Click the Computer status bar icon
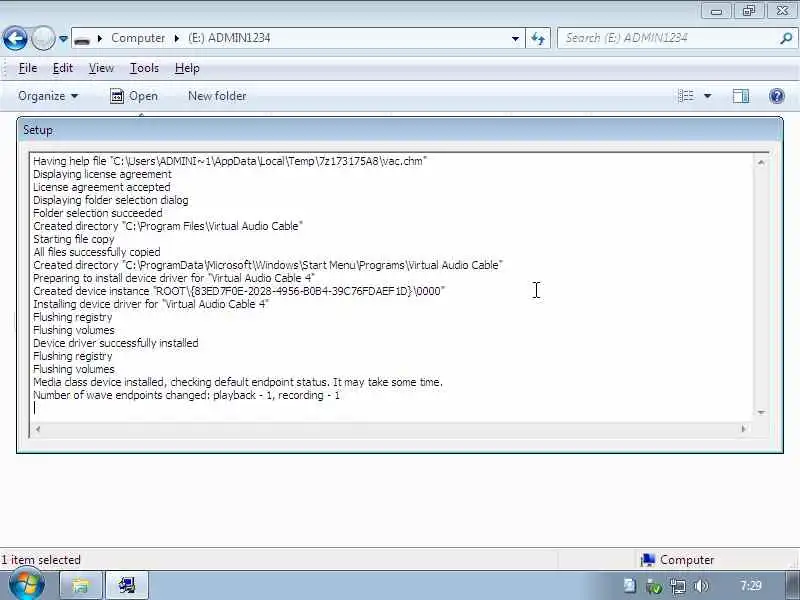The height and width of the screenshot is (600, 800). pos(647,560)
